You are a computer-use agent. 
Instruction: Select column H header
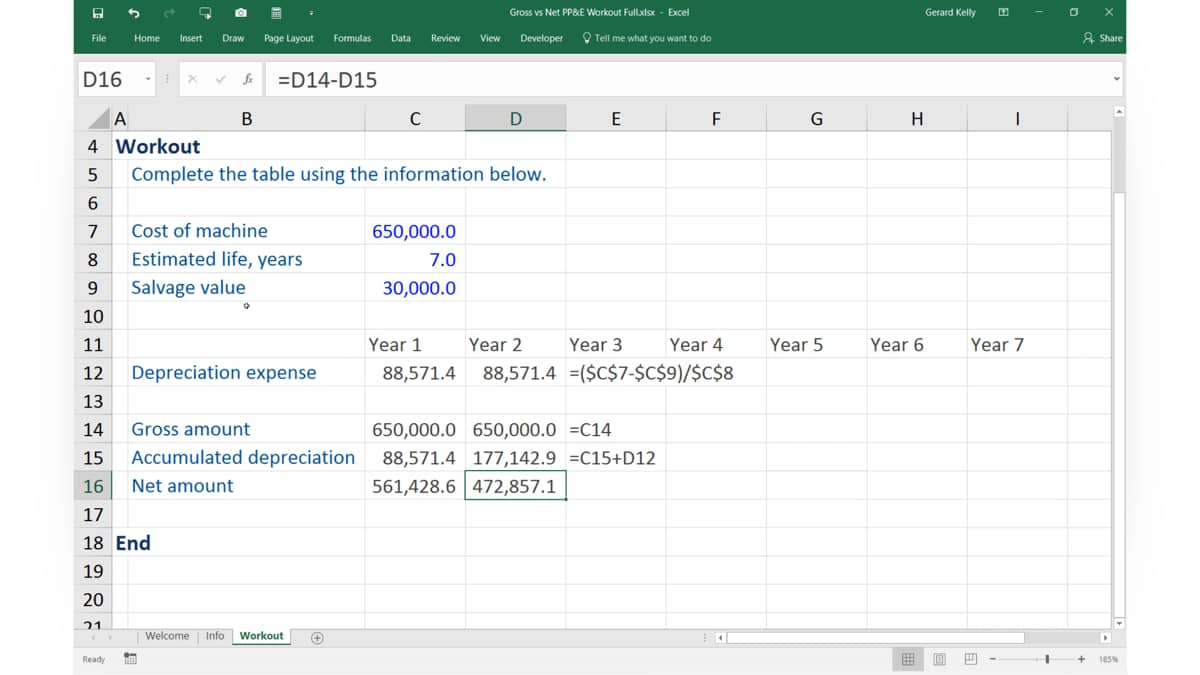tap(917, 119)
